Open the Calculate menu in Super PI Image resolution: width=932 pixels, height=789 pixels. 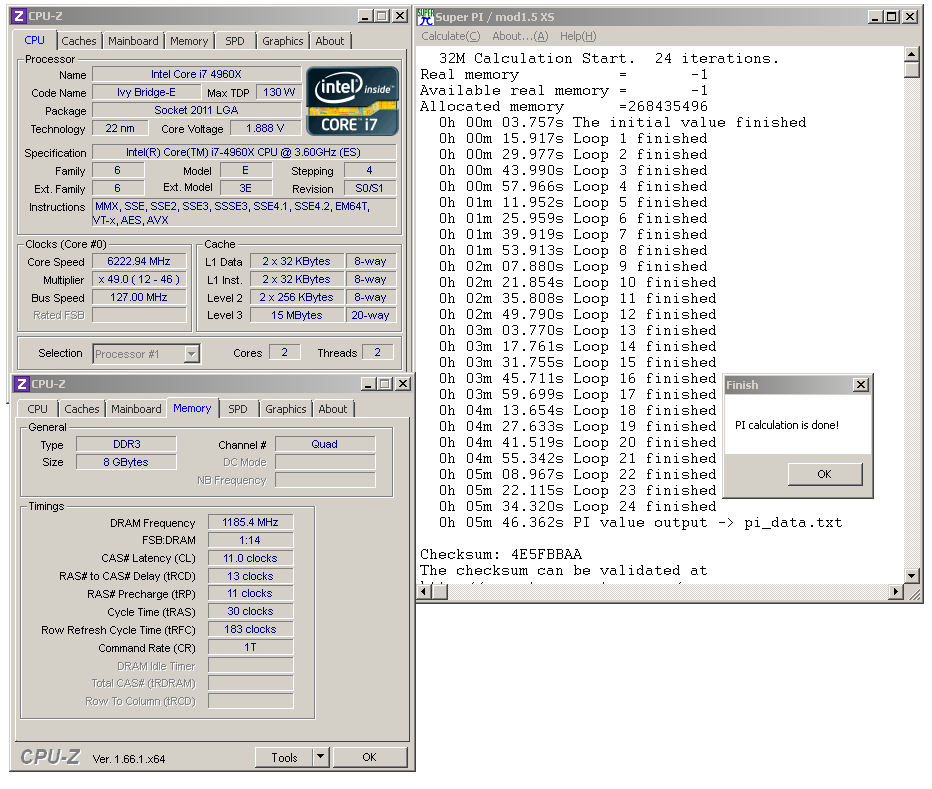pyautogui.click(x=451, y=36)
